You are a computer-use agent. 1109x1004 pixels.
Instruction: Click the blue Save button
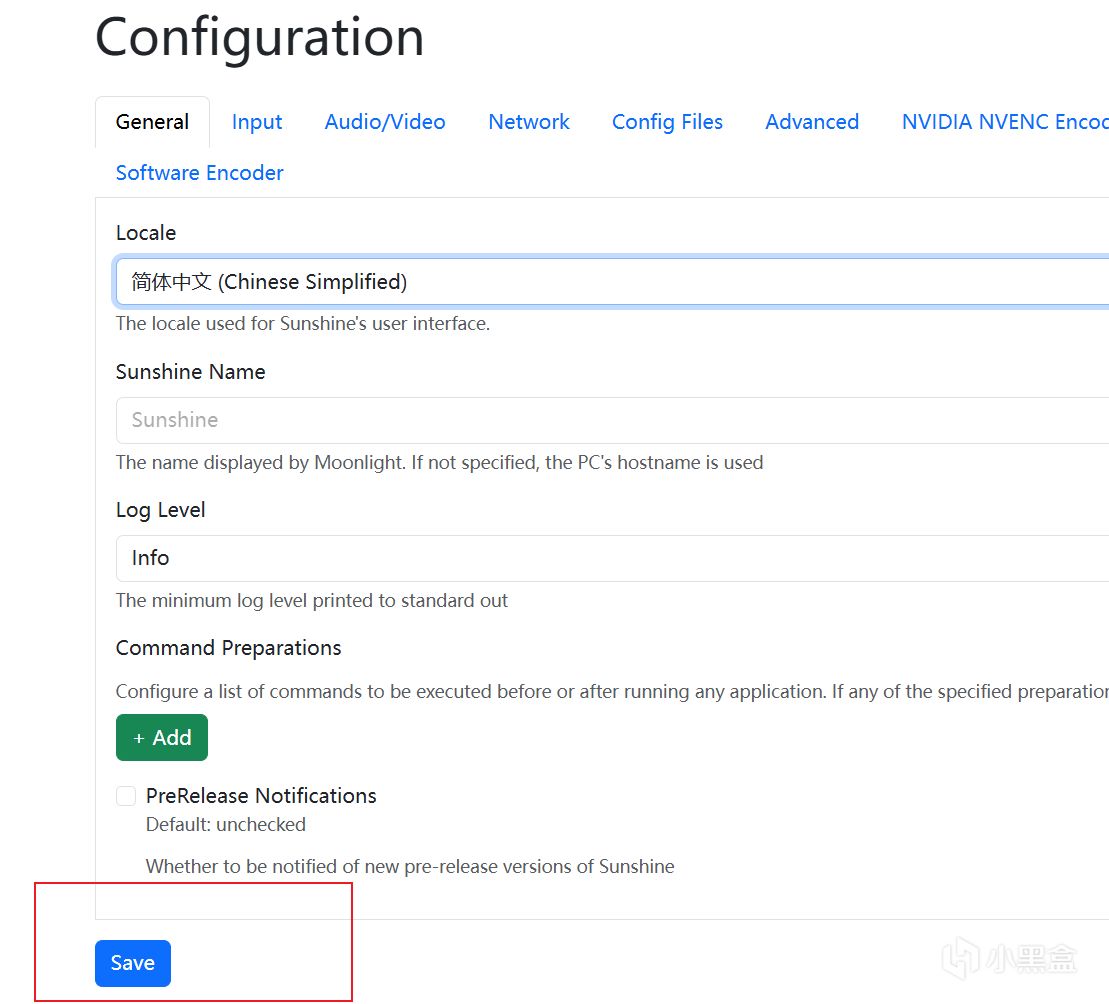click(x=133, y=963)
